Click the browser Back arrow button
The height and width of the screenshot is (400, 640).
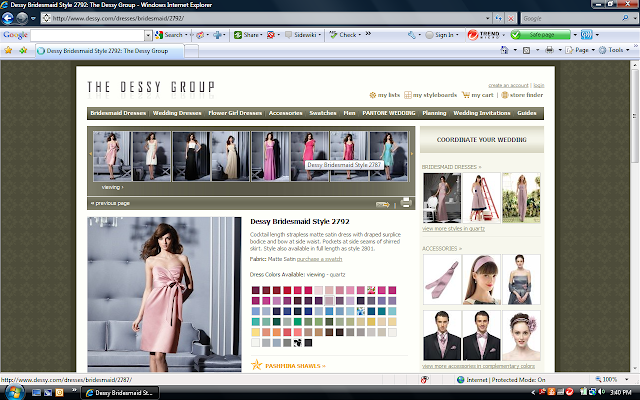click(x=8, y=18)
